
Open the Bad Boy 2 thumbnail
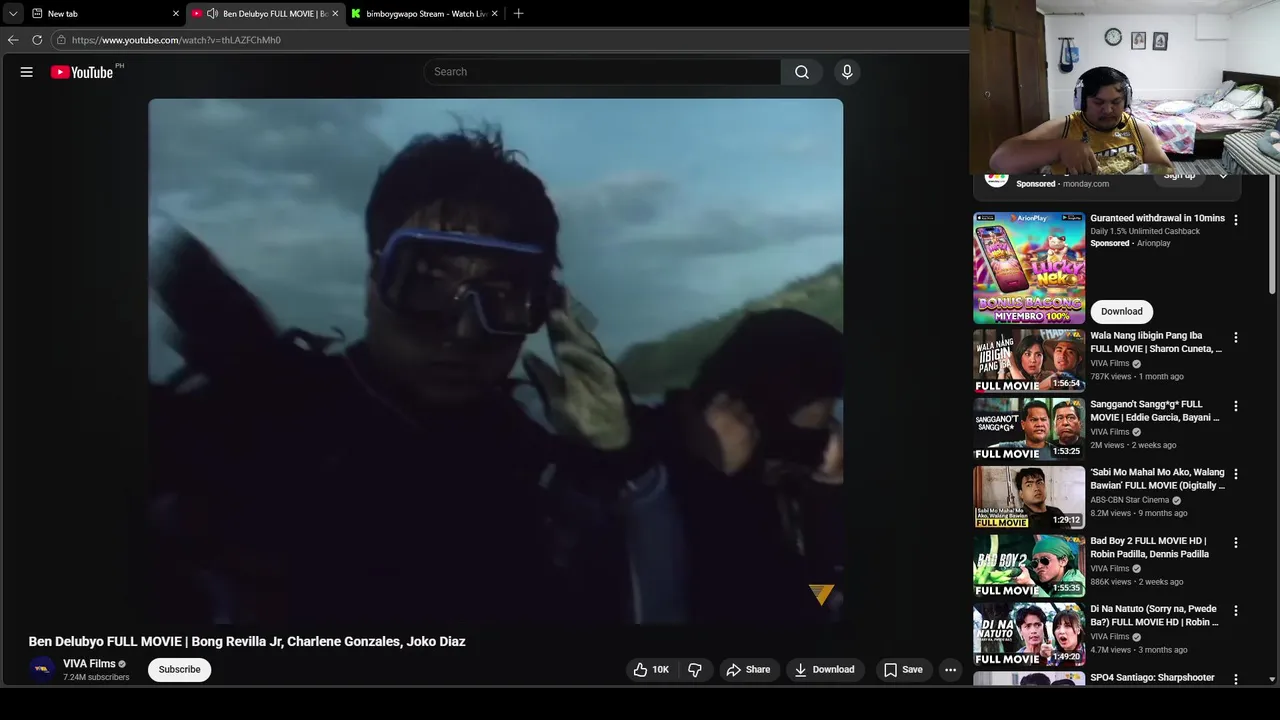pyautogui.click(x=1029, y=566)
